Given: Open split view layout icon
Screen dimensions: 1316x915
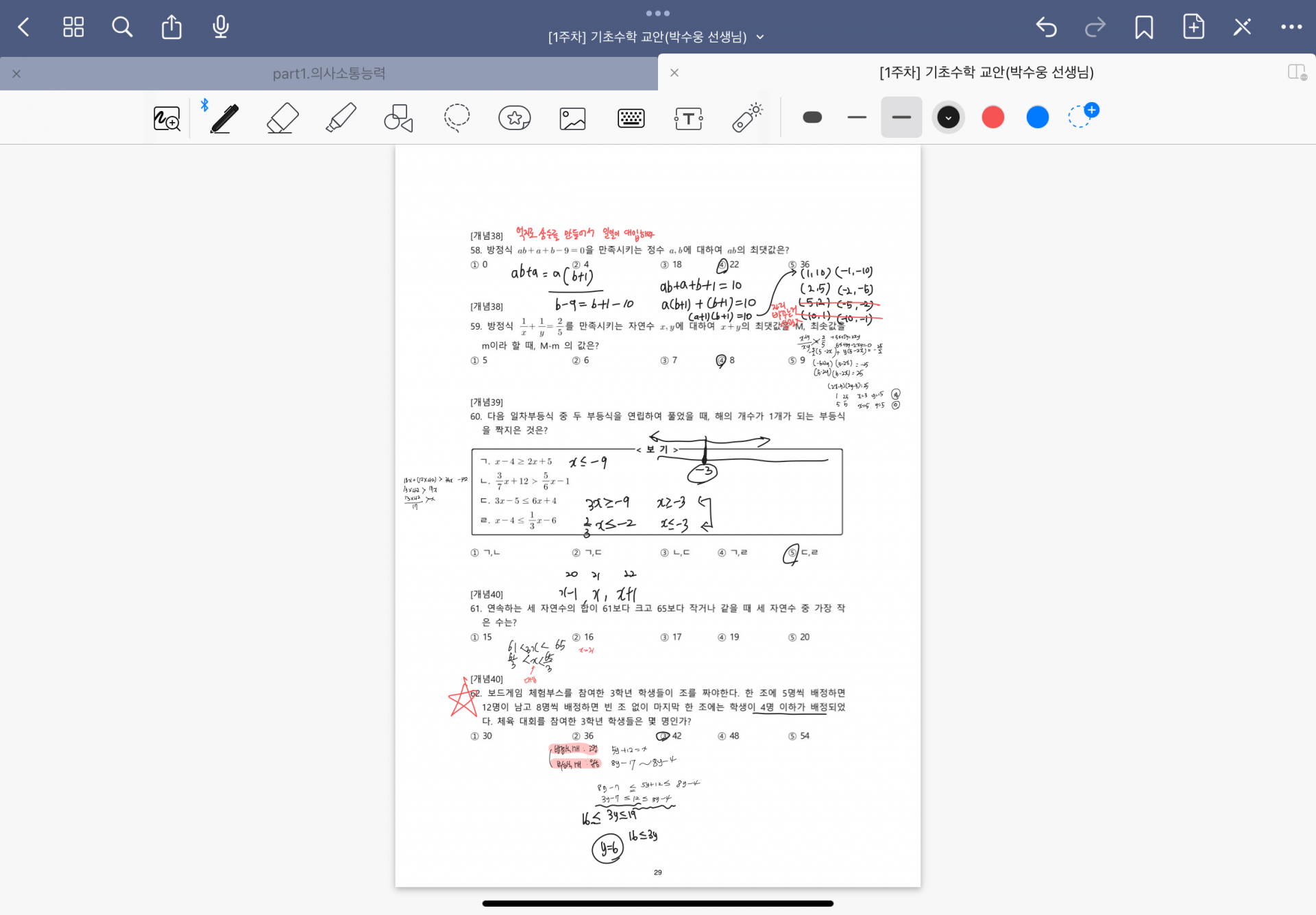Looking at the screenshot, I should [x=1297, y=72].
